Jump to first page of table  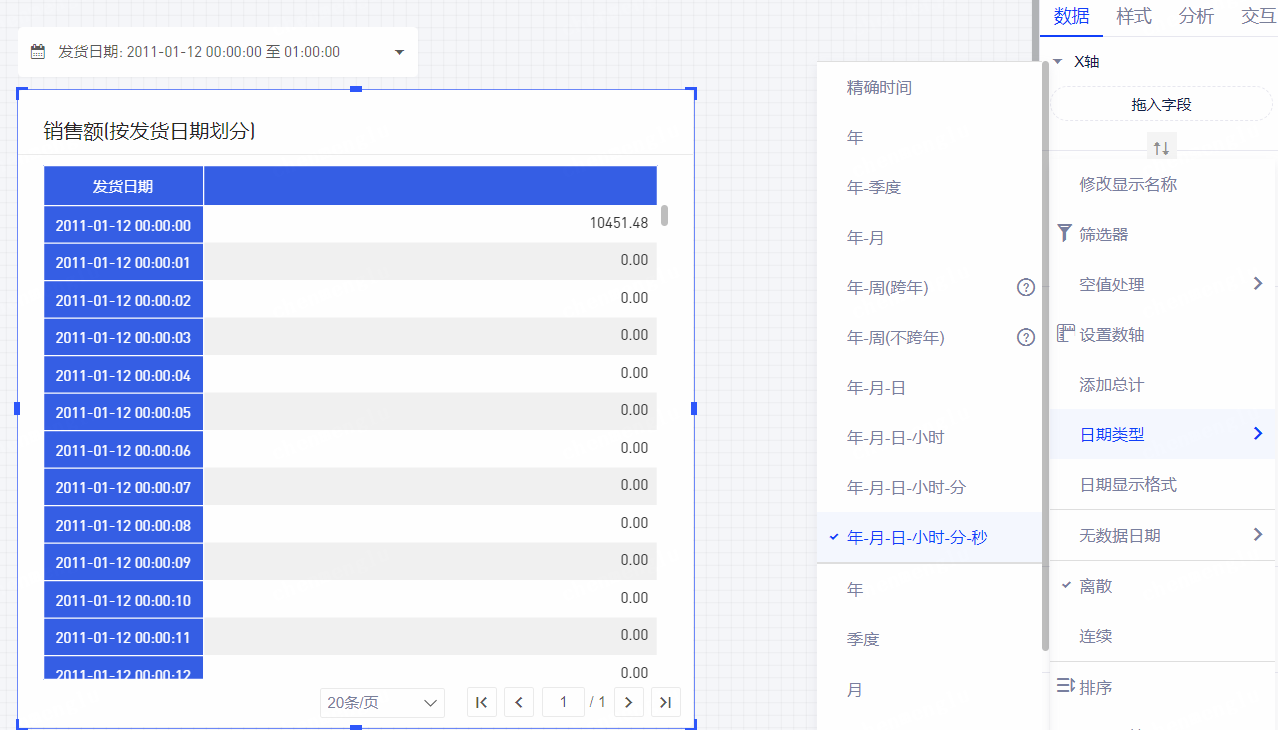(x=481, y=702)
